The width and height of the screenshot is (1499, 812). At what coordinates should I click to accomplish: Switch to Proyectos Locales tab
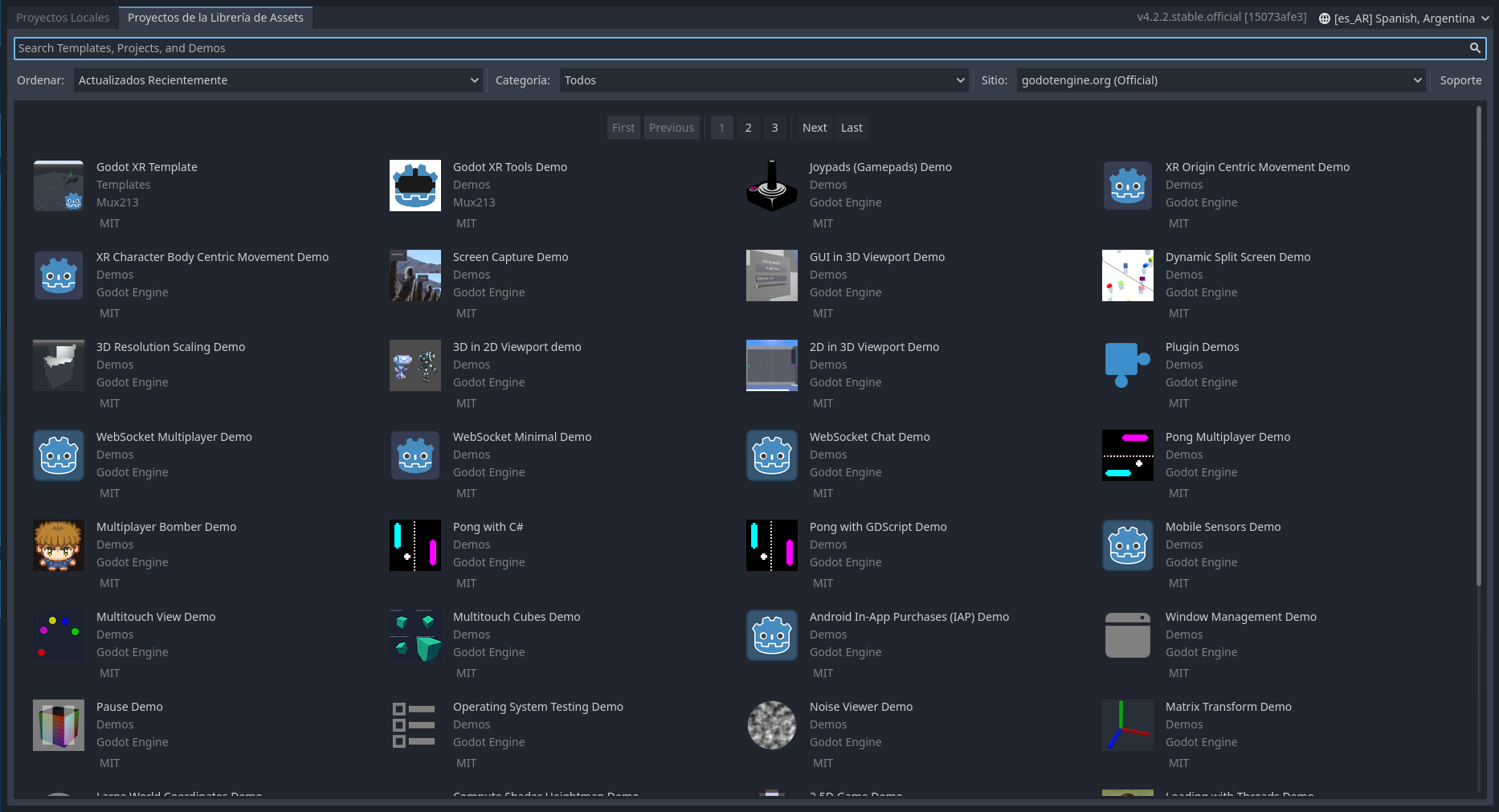63,18
